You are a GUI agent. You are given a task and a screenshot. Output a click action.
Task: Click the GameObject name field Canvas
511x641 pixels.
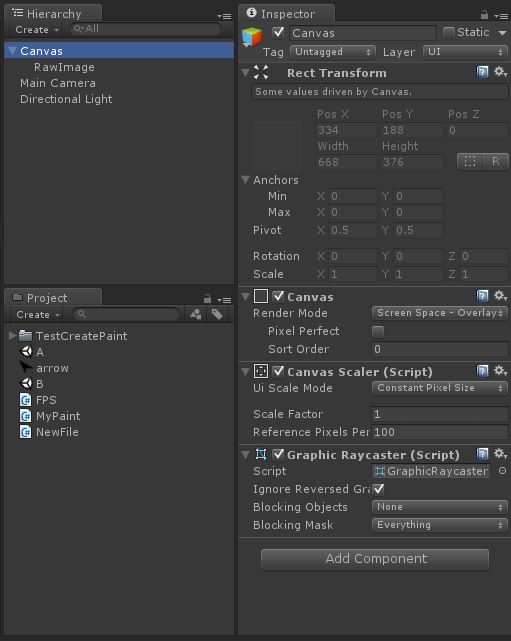click(363, 33)
